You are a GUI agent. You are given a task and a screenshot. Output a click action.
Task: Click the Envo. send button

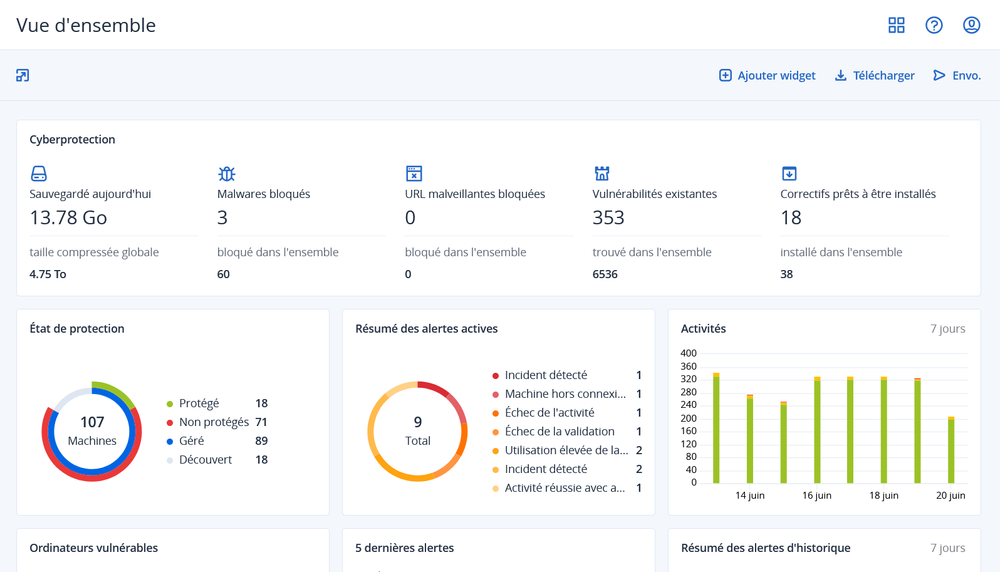point(957,75)
